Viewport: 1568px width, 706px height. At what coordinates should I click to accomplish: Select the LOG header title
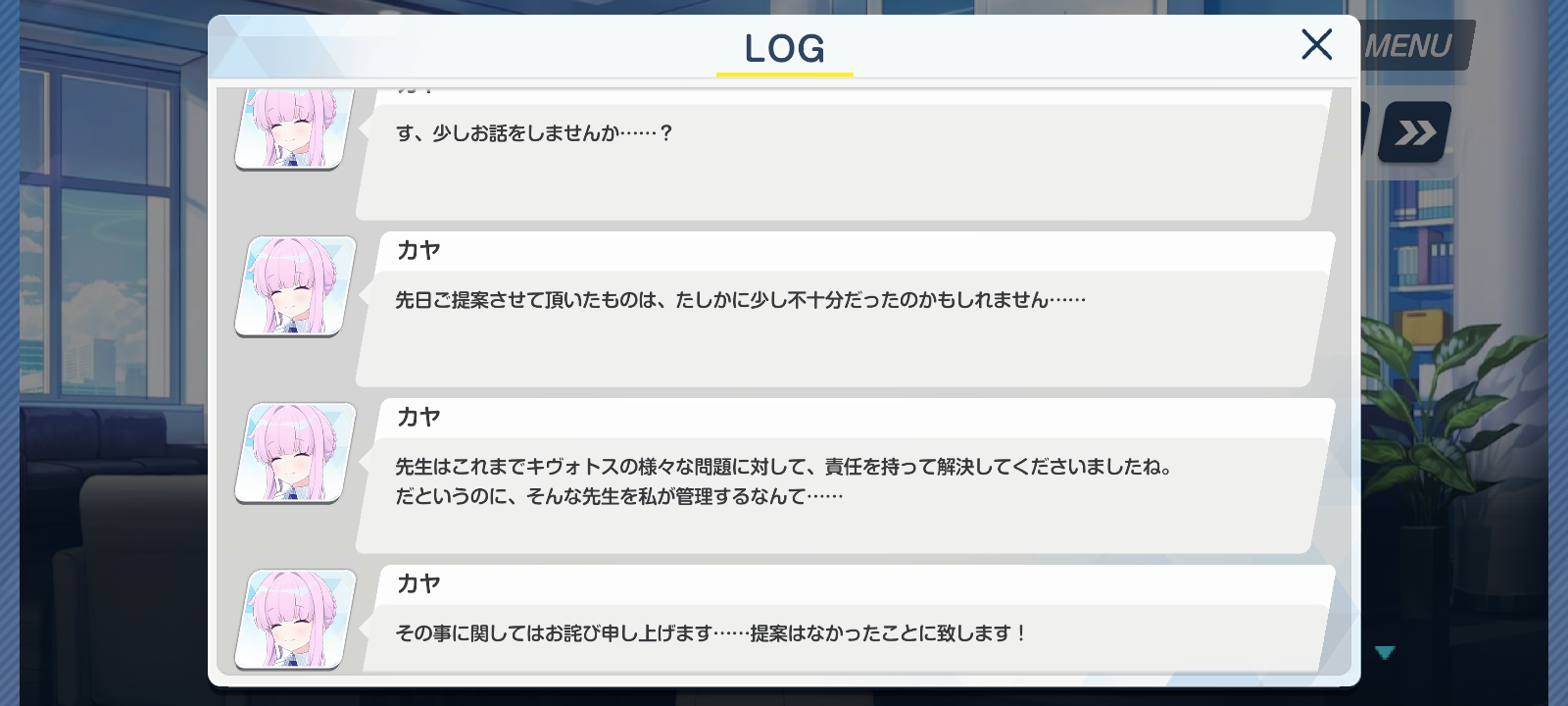click(784, 48)
